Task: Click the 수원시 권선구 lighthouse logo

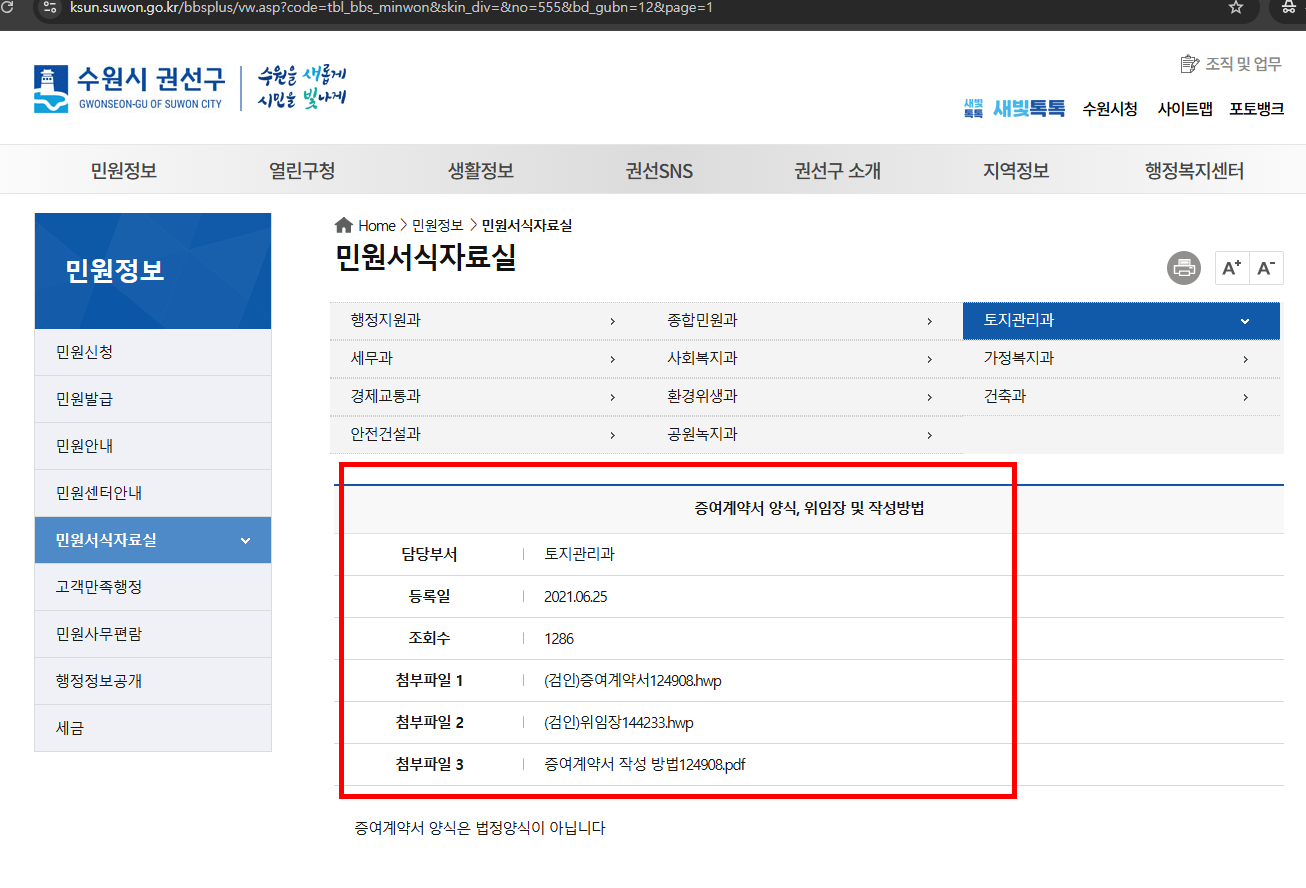Action: tap(47, 88)
